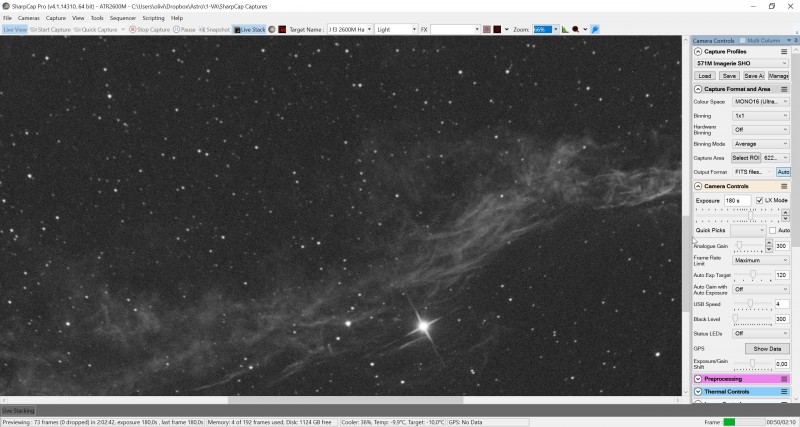Open the Cameras menu
The image size is (800, 427).
29,18
